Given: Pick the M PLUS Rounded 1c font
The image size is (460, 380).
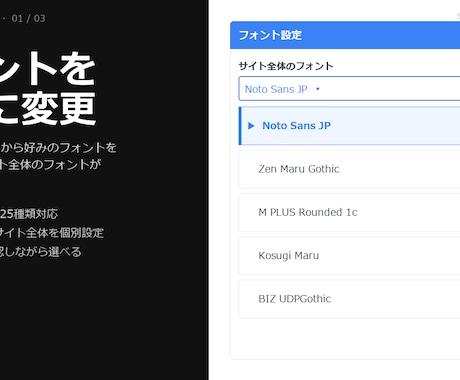Looking at the screenshot, I should point(349,212).
